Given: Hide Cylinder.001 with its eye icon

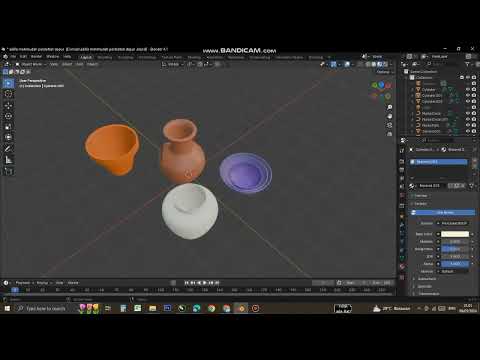Looking at the screenshot, I should 468,95.
